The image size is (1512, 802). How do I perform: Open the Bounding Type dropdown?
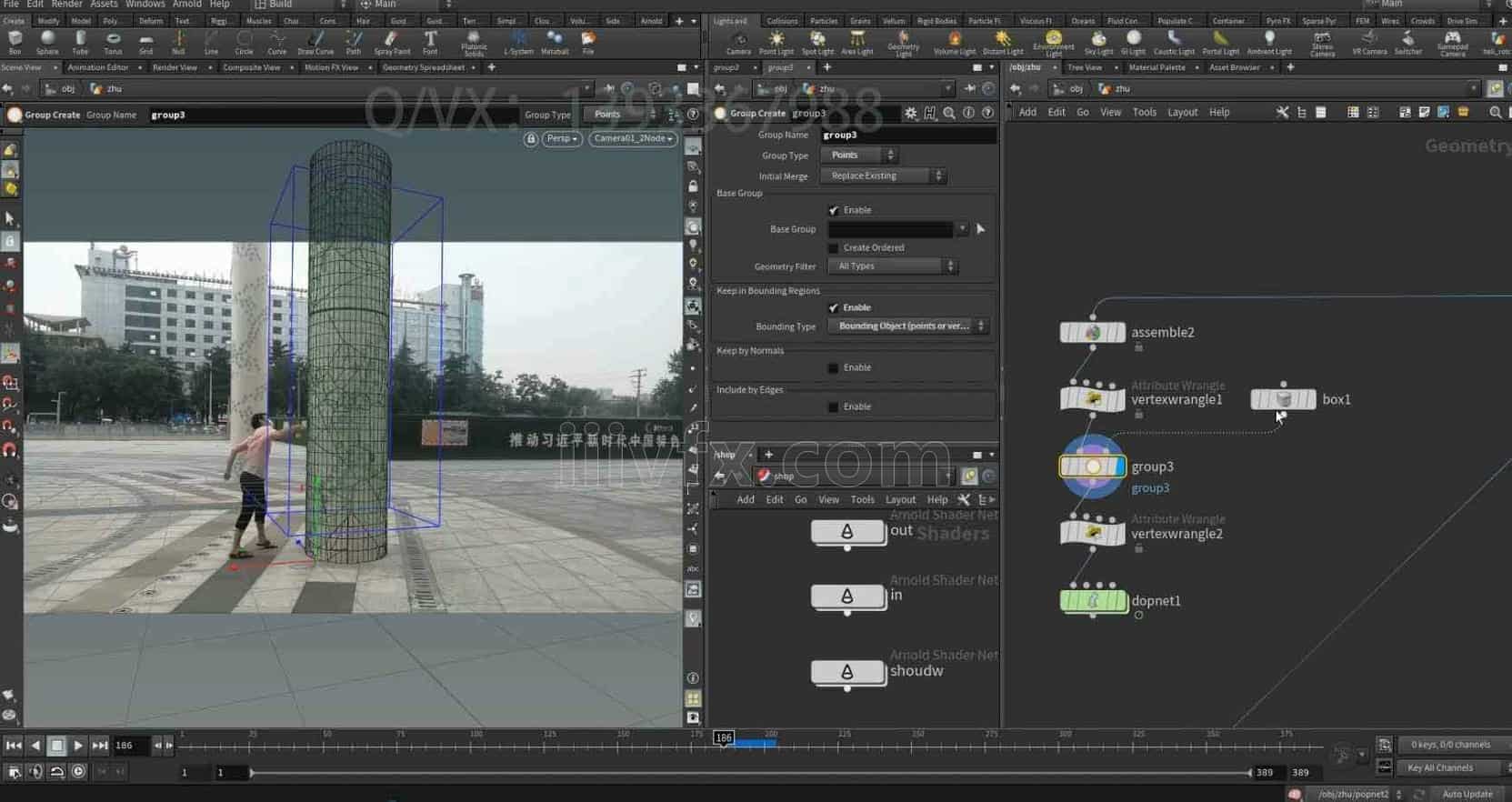908,326
